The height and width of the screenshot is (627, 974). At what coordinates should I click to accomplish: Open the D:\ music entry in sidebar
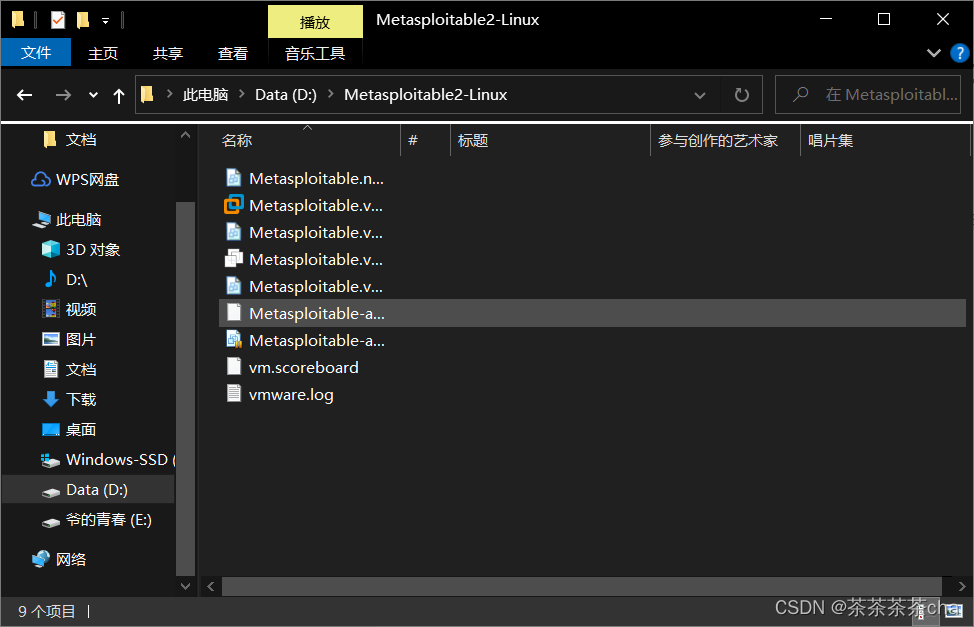point(65,279)
